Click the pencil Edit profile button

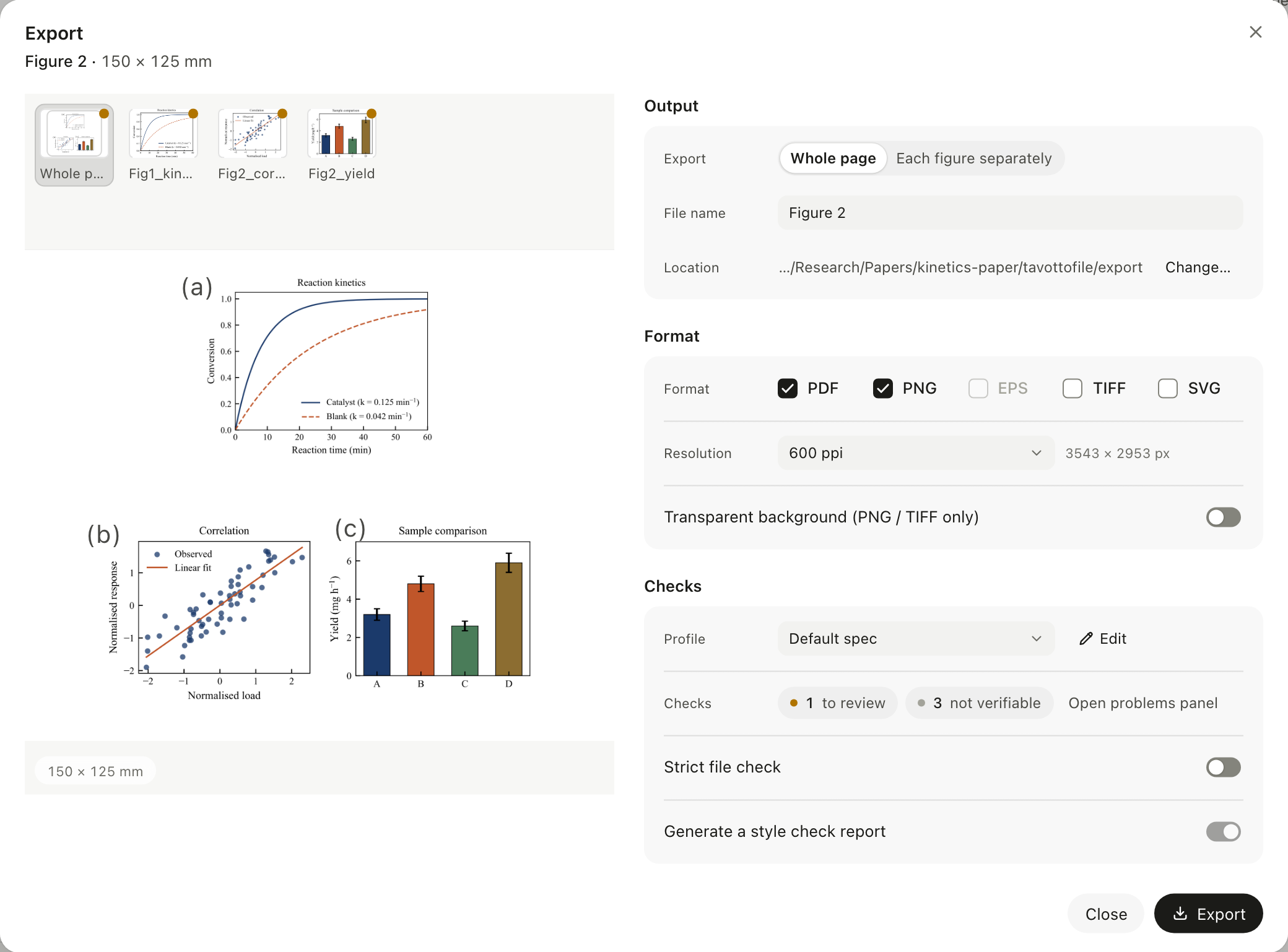pyautogui.click(x=1103, y=639)
